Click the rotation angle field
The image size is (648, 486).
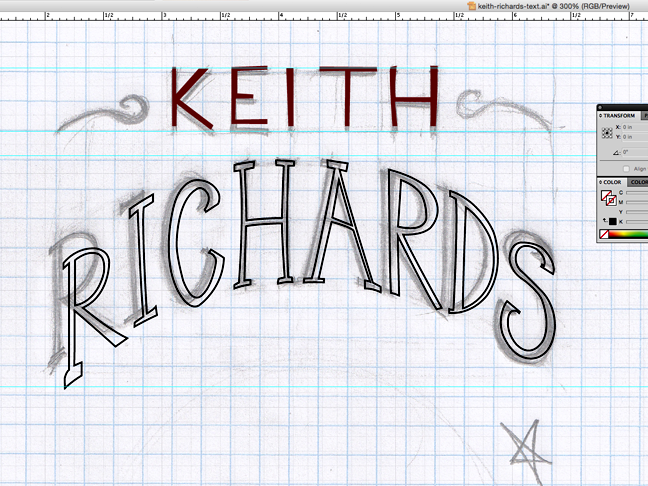point(634,152)
